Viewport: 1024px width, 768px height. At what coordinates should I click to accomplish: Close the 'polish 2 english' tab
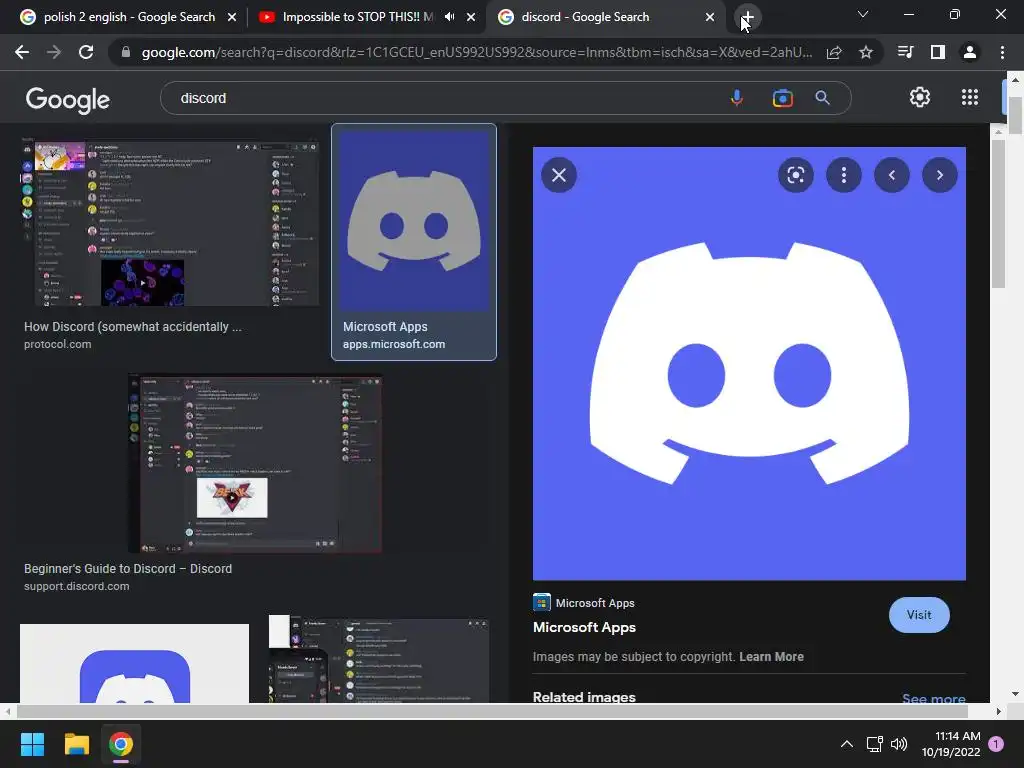(232, 17)
